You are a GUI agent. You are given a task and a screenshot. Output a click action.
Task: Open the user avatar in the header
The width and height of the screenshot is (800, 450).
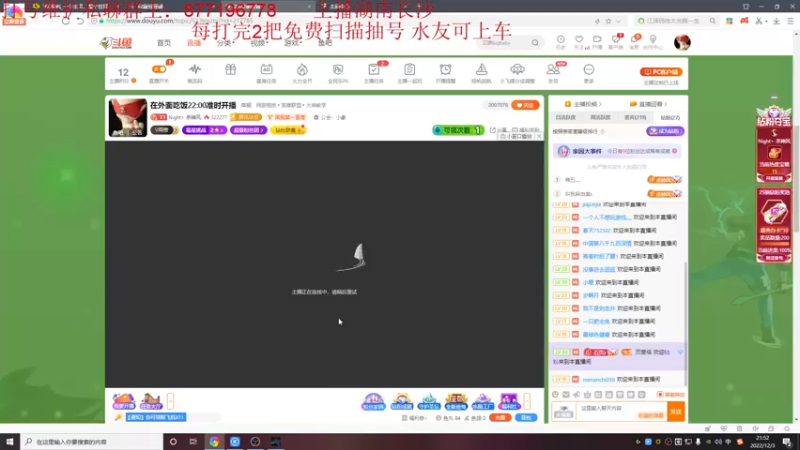[682, 42]
